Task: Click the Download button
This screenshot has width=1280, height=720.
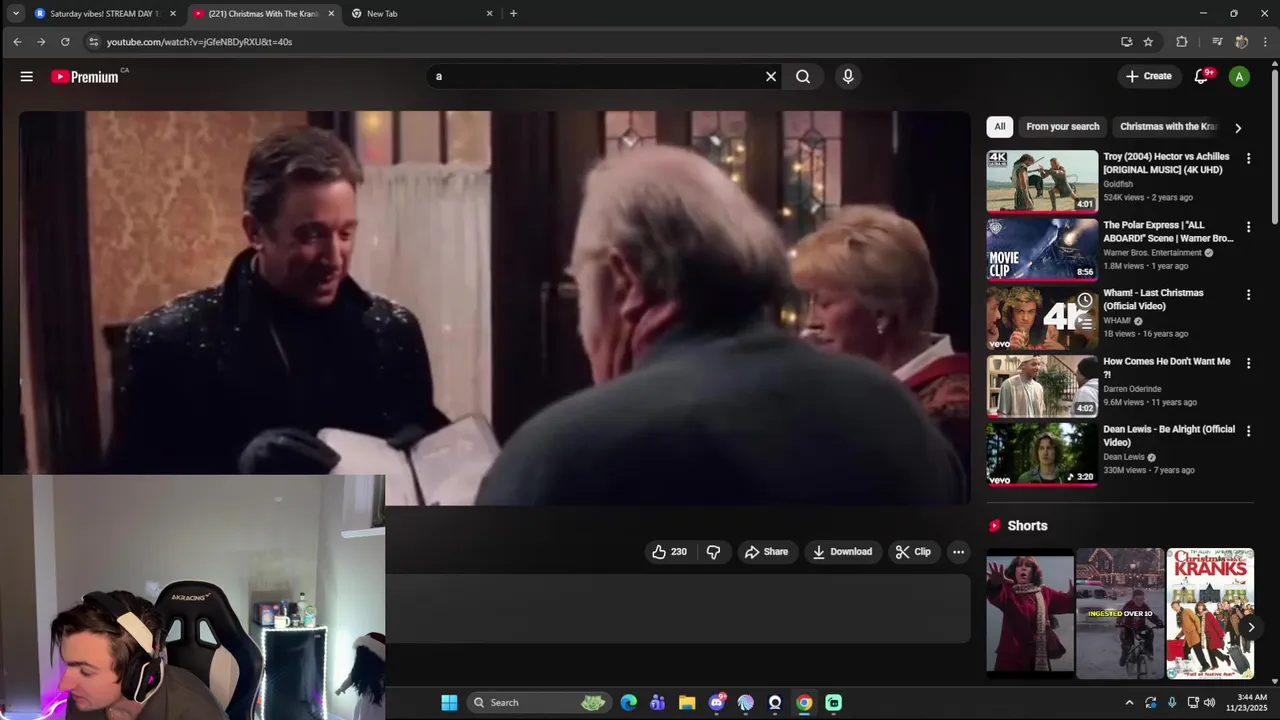Action: tap(842, 552)
